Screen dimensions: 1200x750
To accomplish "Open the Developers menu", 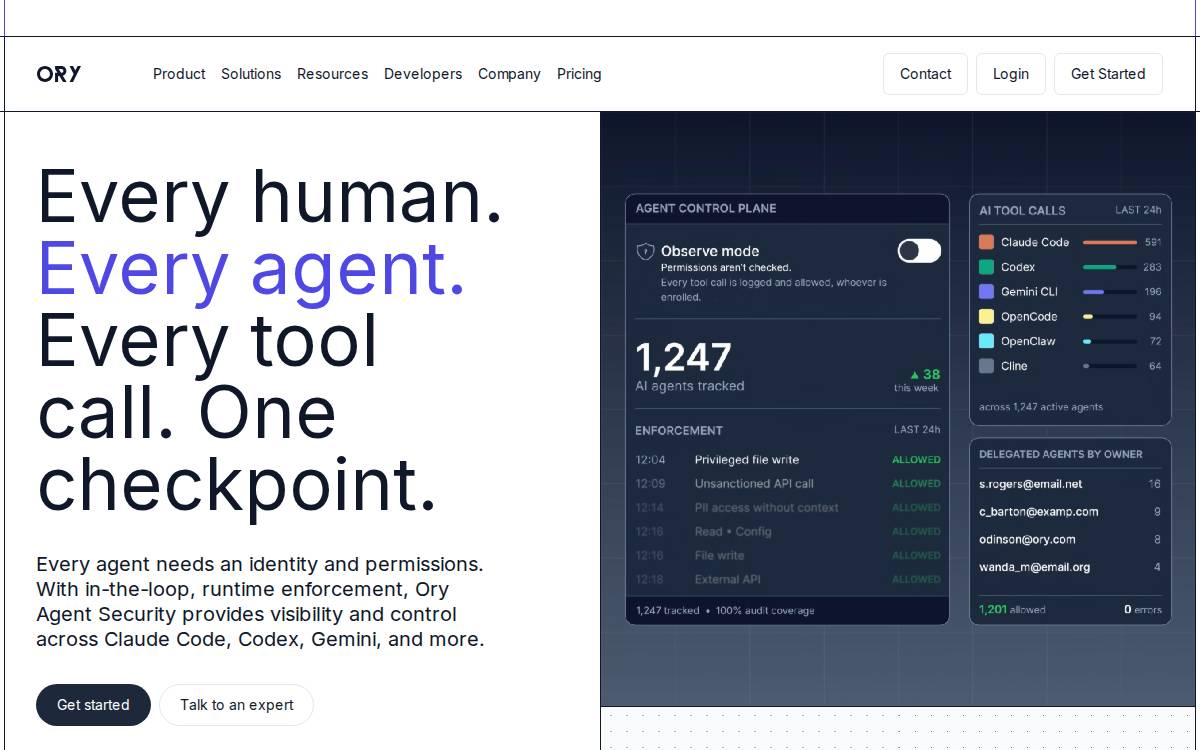I will coord(423,74).
